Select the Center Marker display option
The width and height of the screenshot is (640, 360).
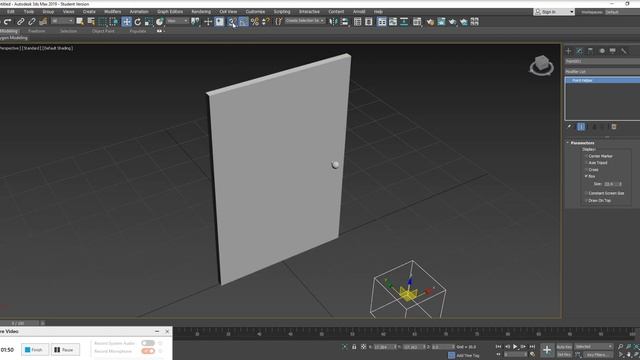pyautogui.click(x=599, y=156)
